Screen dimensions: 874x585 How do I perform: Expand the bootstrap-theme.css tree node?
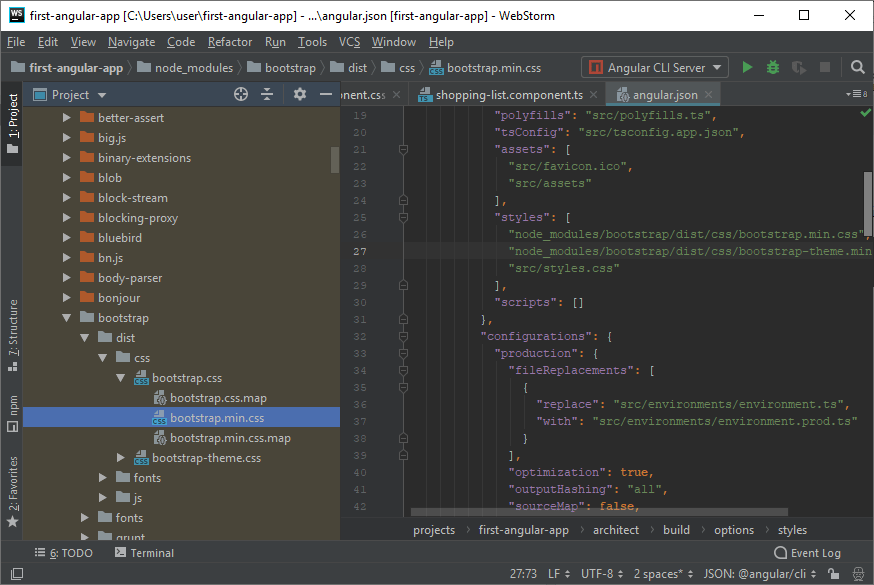point(121,458)
